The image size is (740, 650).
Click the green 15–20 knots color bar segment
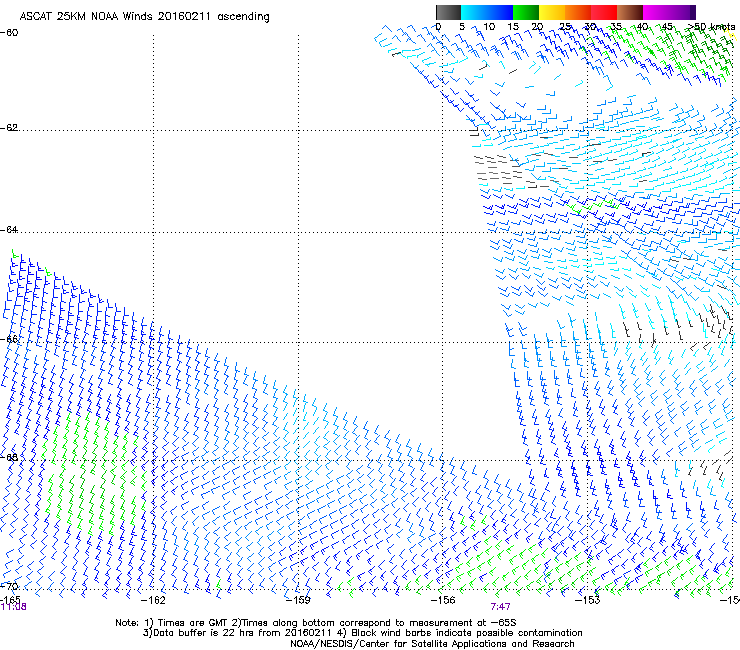pos(526,12)
